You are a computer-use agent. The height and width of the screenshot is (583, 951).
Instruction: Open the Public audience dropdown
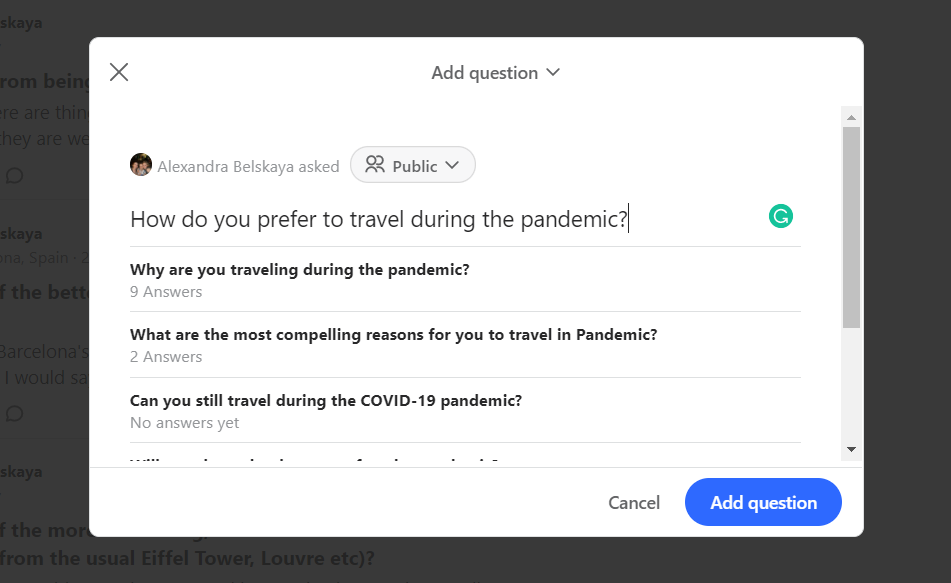(x=413, y=165)
